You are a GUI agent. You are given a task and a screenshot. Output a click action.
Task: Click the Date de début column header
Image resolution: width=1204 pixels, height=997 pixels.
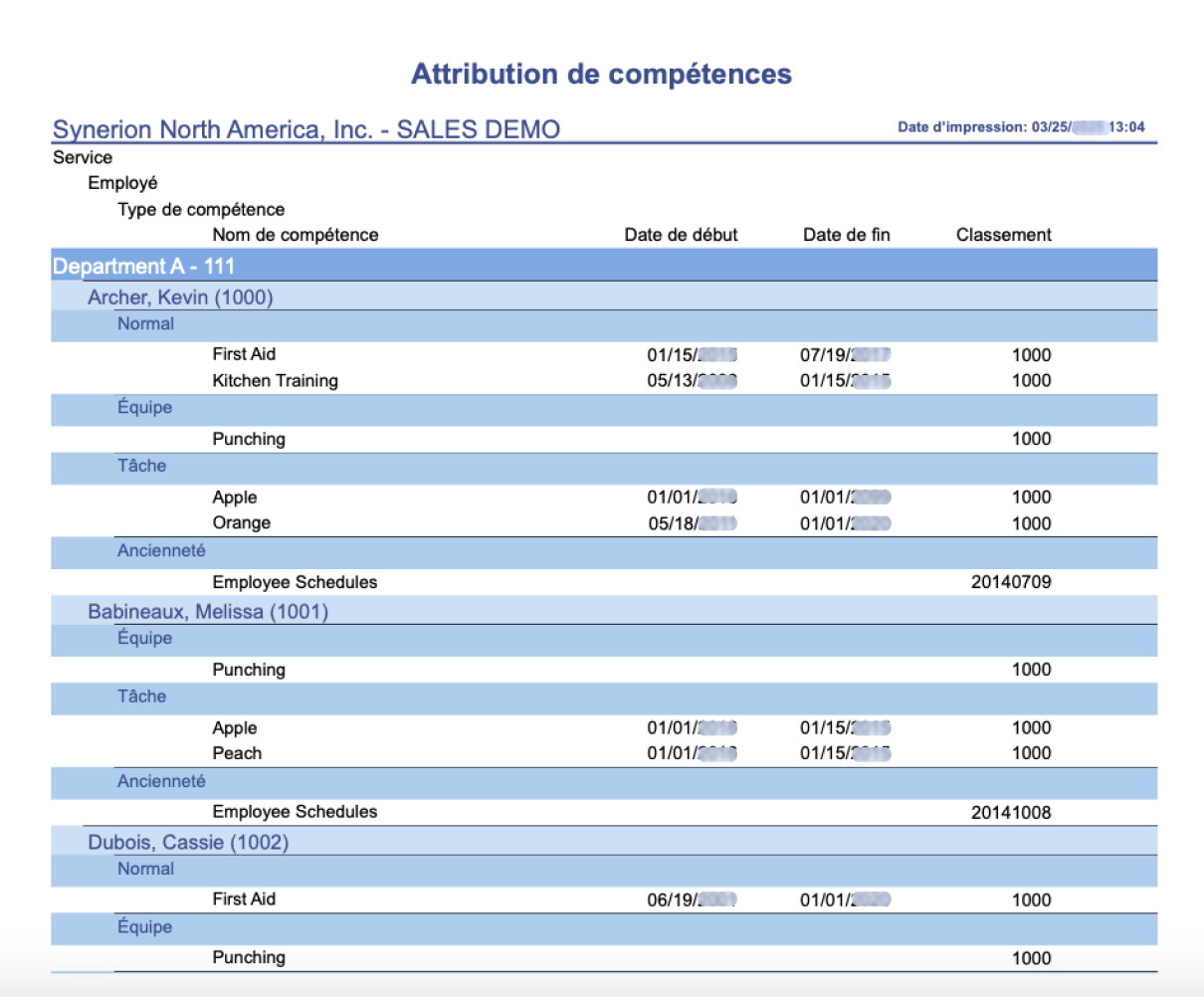pyautogui.click(x=681, y=235)
